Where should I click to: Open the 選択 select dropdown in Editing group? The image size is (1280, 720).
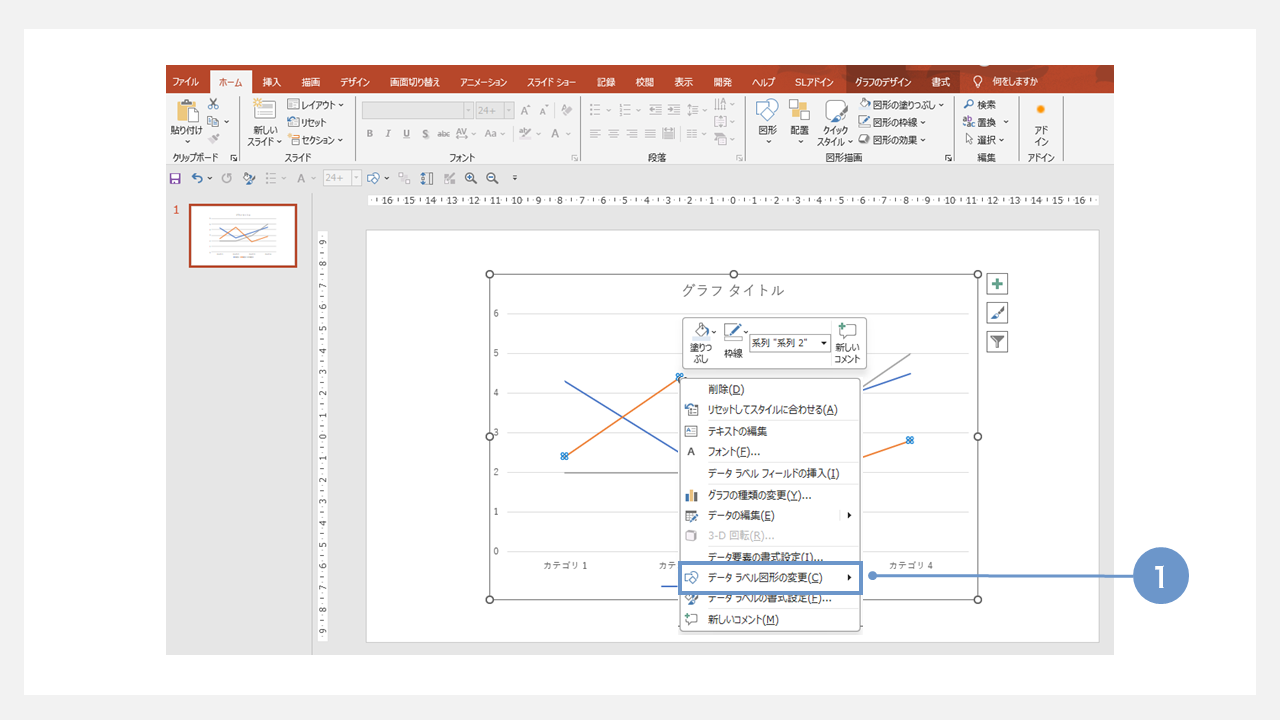click(986, 140)
